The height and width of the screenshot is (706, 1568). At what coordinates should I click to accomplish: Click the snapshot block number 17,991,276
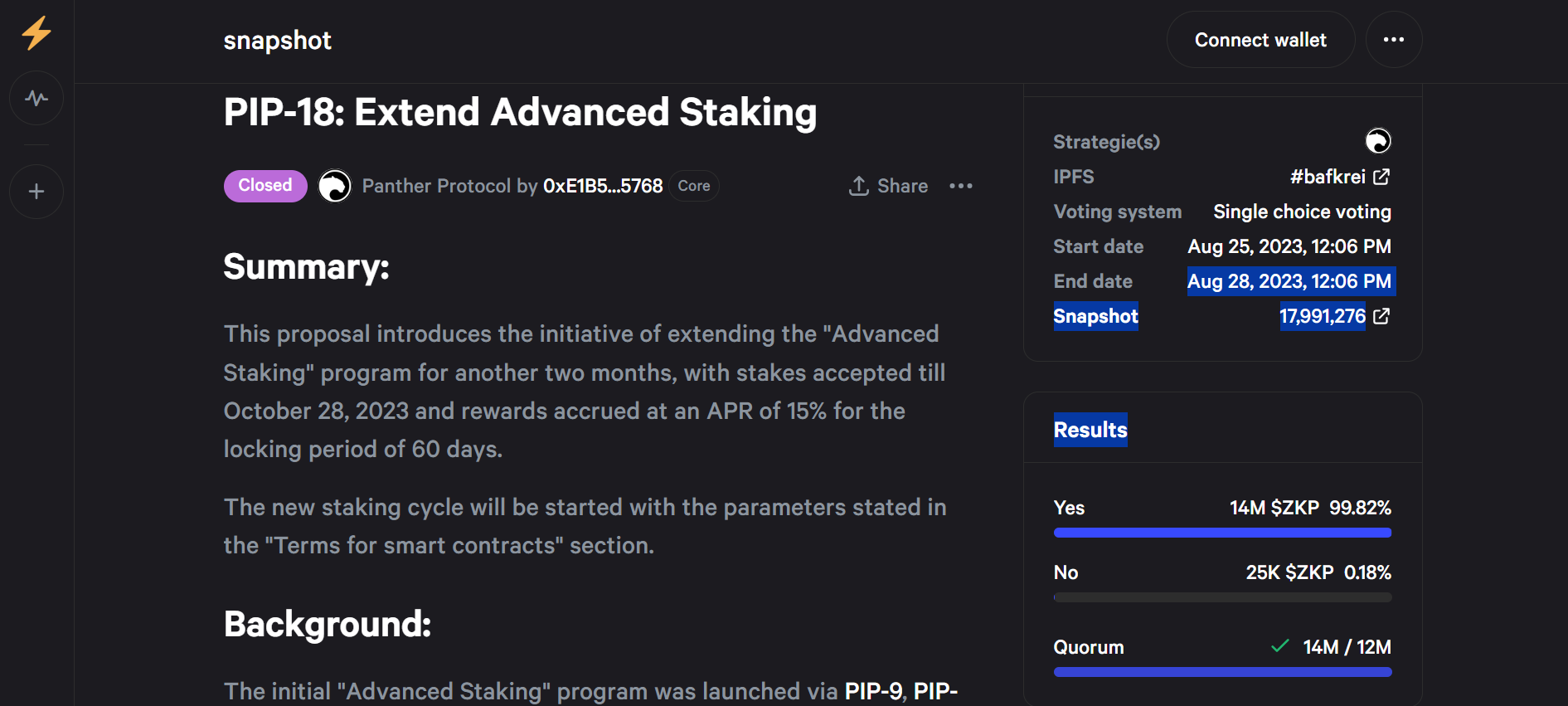(x=1323, y=316)
